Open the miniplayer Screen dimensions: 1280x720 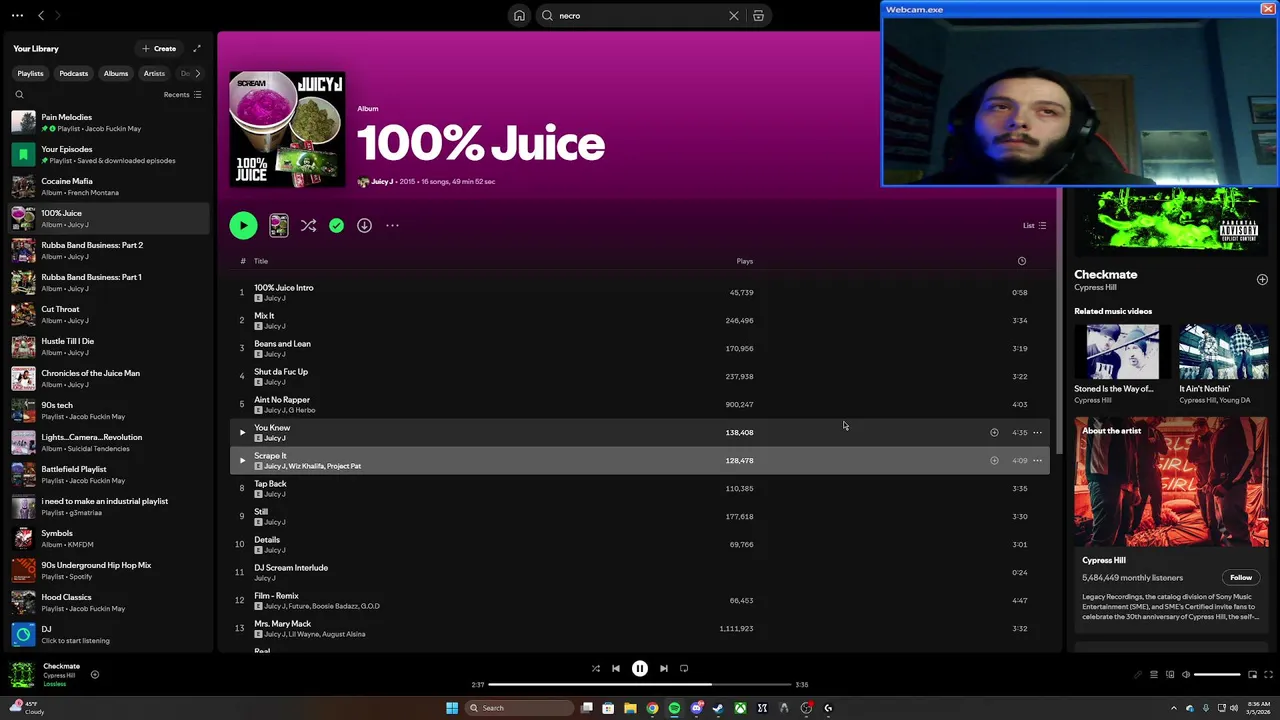[1252, 675]
